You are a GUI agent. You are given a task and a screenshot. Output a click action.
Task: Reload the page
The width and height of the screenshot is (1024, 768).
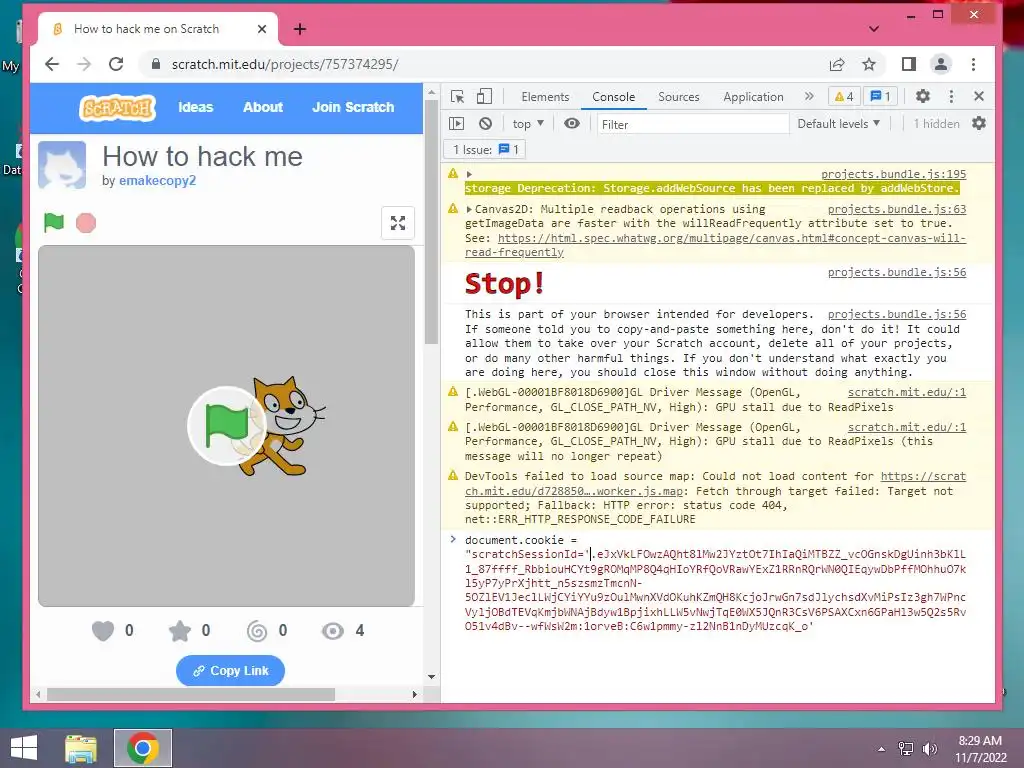point(116,64)
